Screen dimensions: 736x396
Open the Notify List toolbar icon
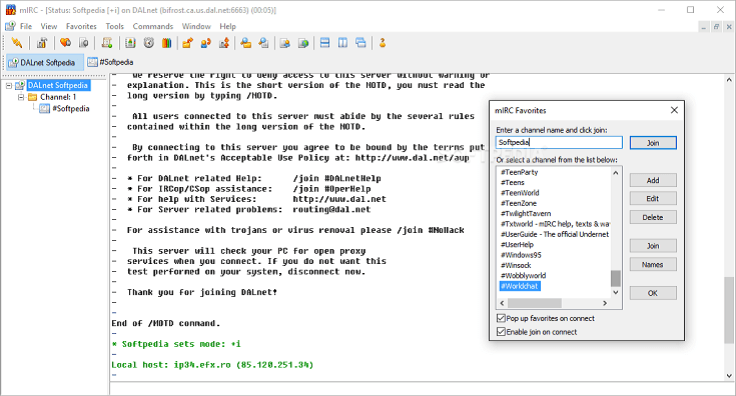(x=285, y=43)
